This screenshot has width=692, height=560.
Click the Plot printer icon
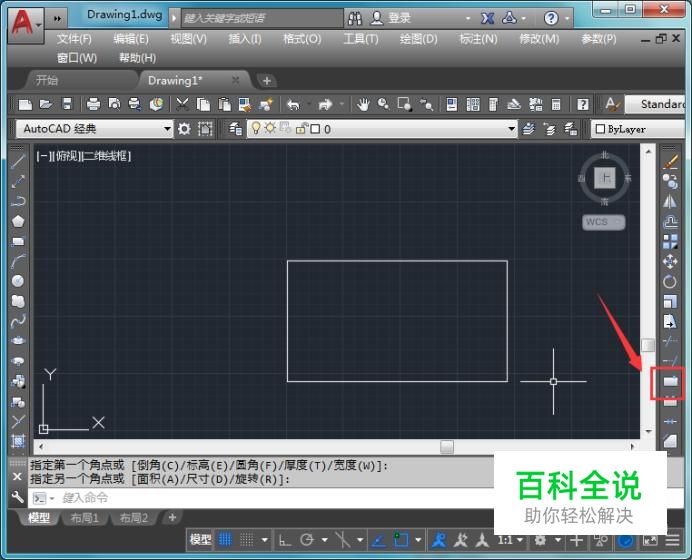[x=93, y=105]
